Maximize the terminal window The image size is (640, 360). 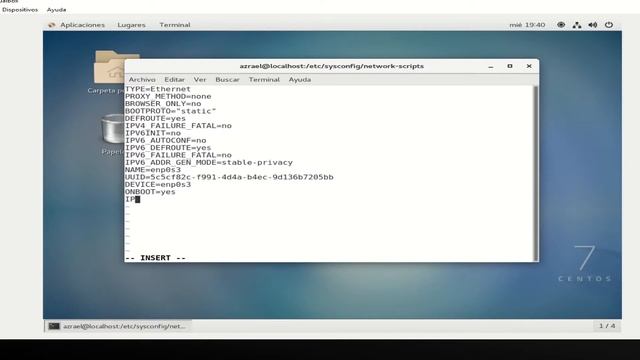pyautogui.click(x=509, y=66)
